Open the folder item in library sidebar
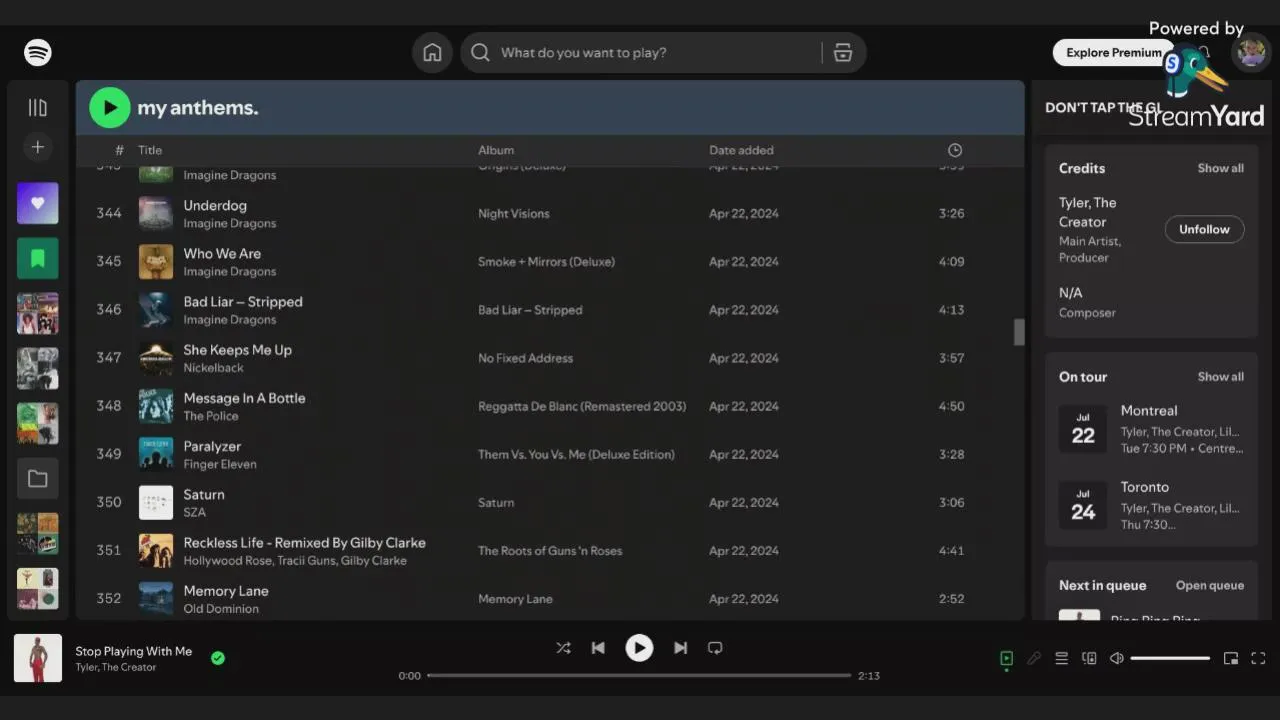The image size is (1280, 720). (38, 479)
